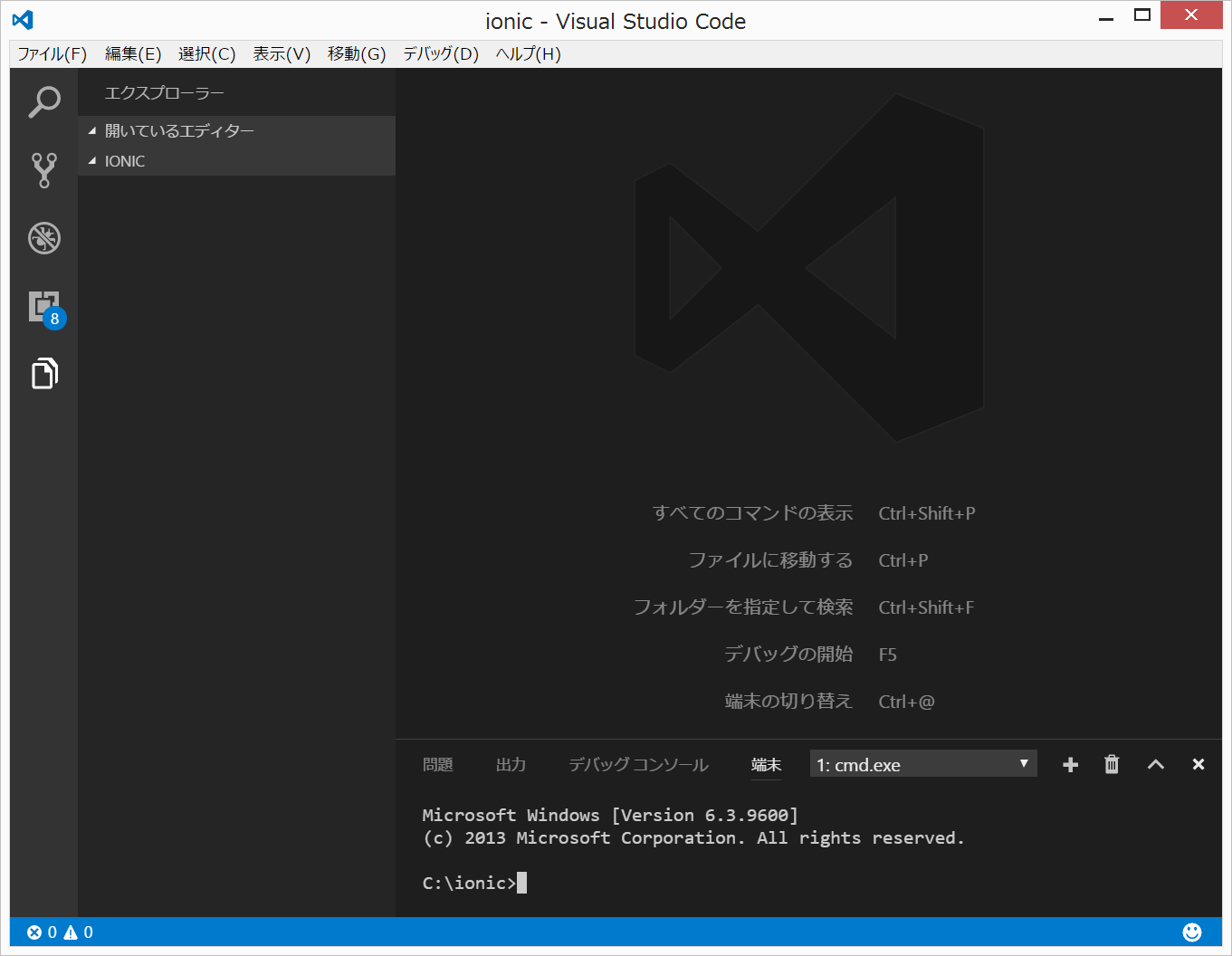Open the ファイル(F) menu

point(53,54)
